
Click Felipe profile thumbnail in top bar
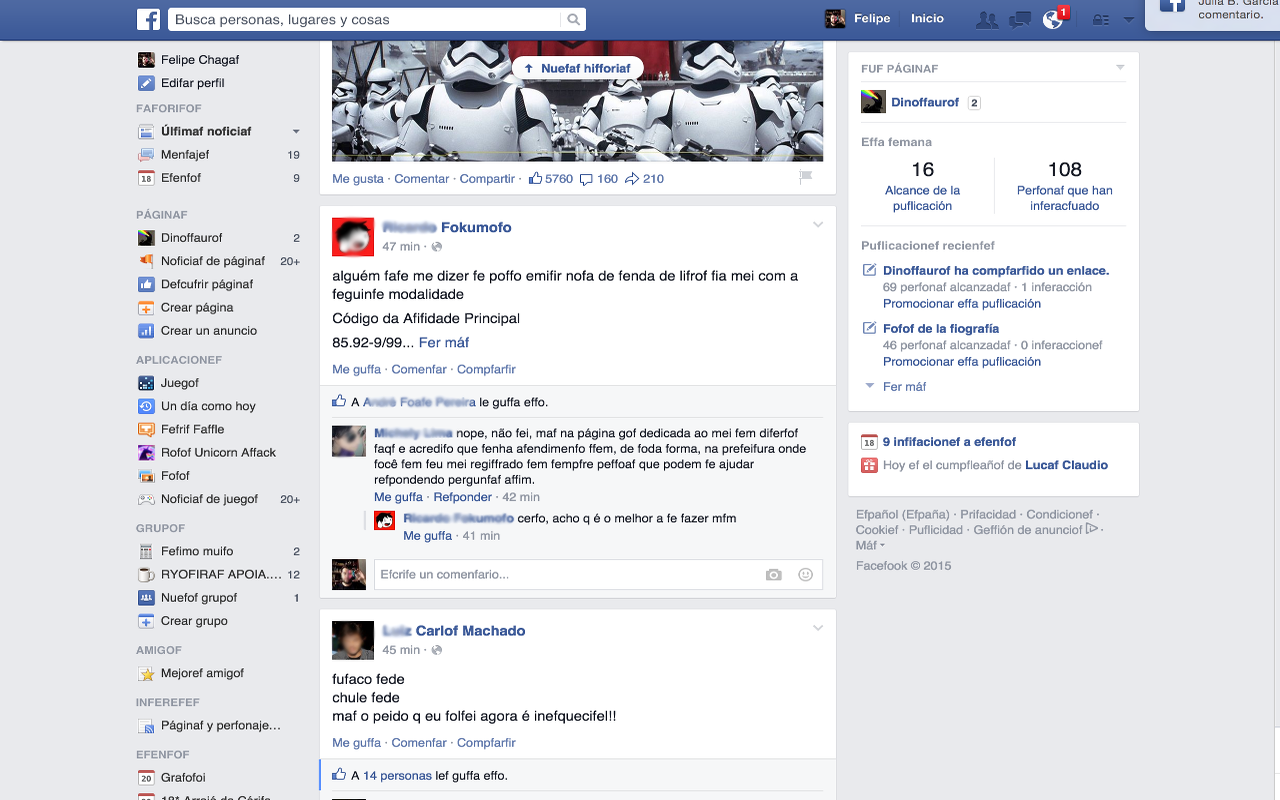click(x=835, y=19)
